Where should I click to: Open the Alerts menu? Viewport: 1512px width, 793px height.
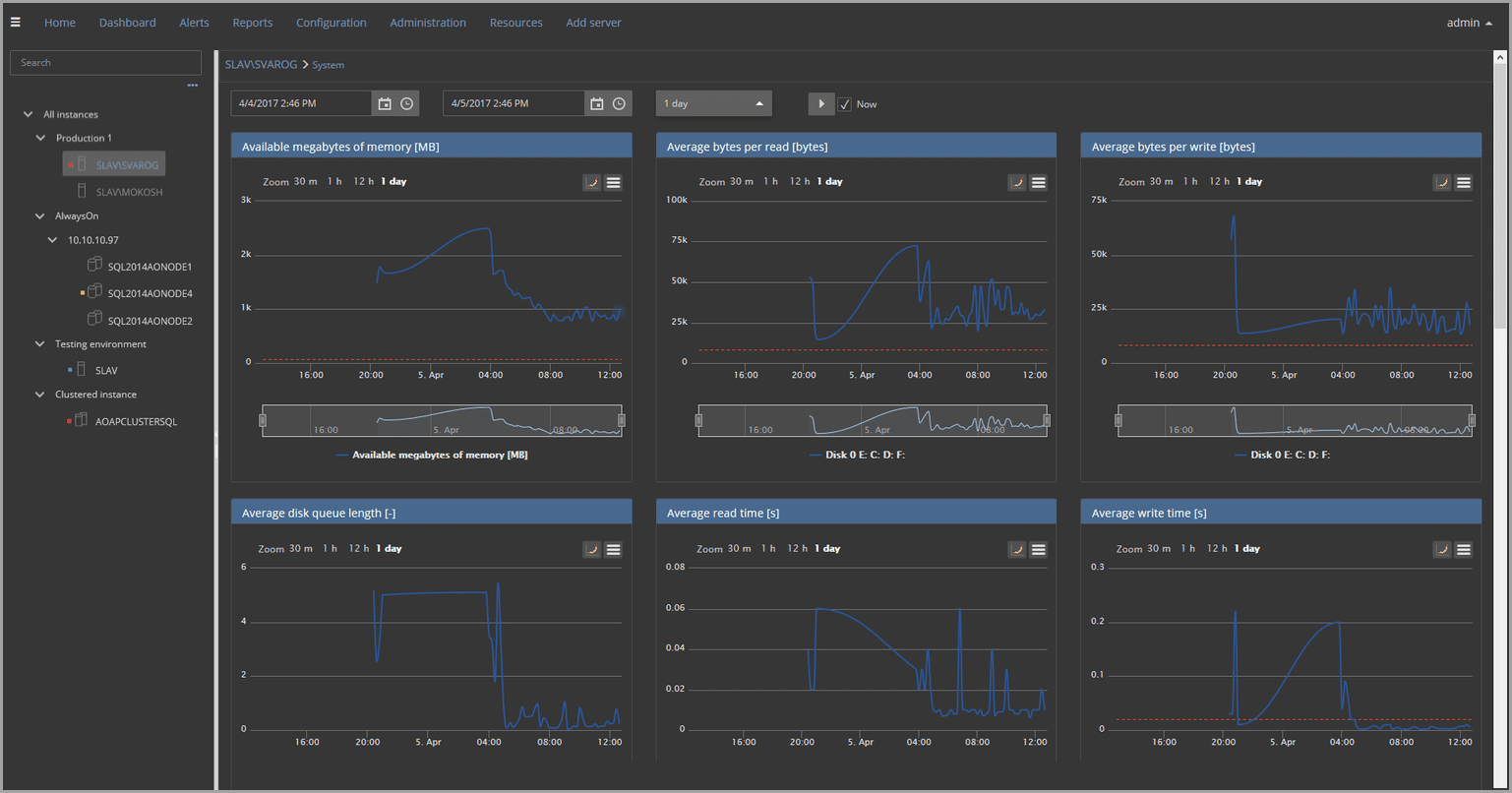tap(195, 23)
